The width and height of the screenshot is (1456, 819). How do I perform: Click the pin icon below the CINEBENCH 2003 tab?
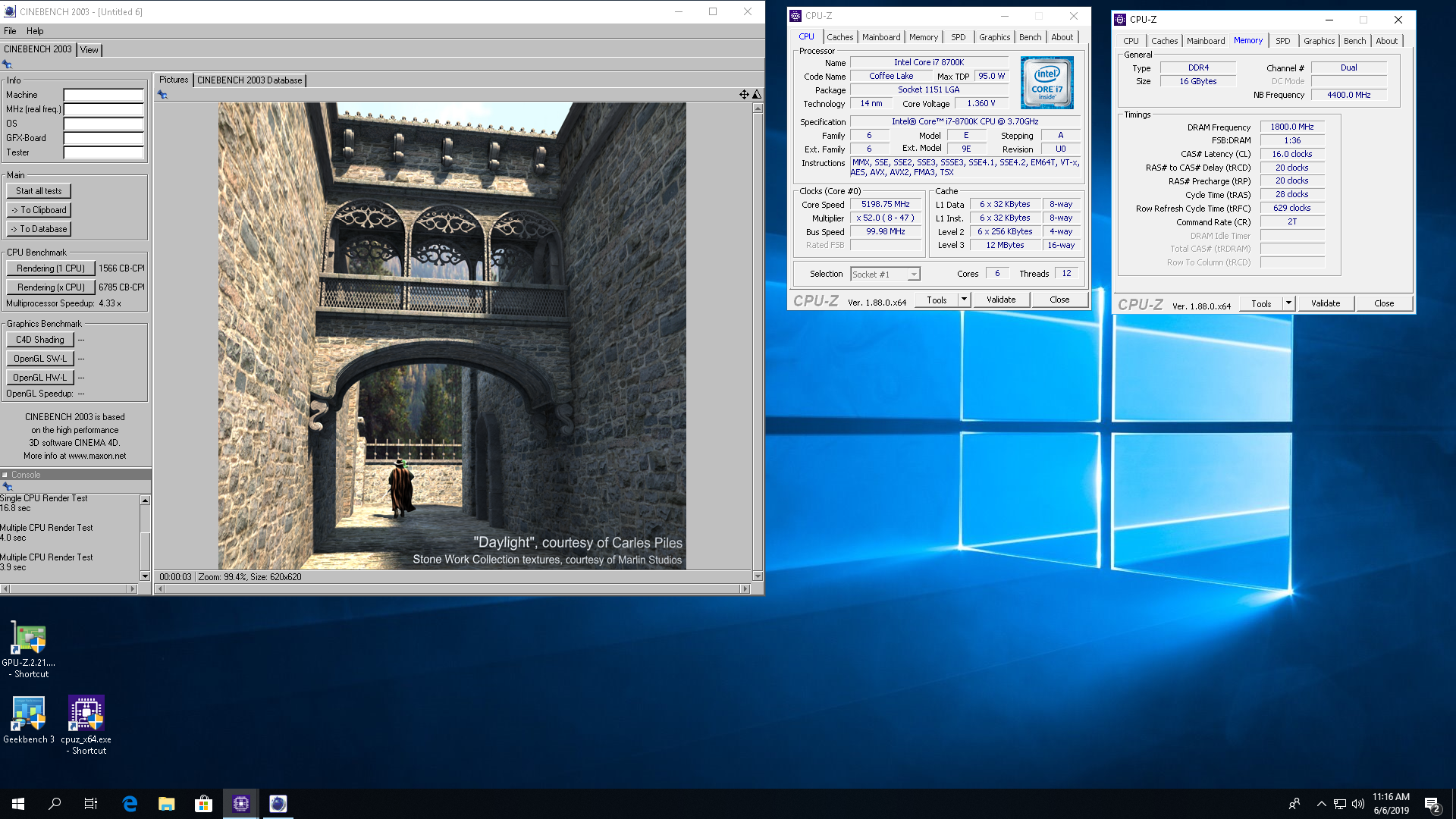click(8, 64)
